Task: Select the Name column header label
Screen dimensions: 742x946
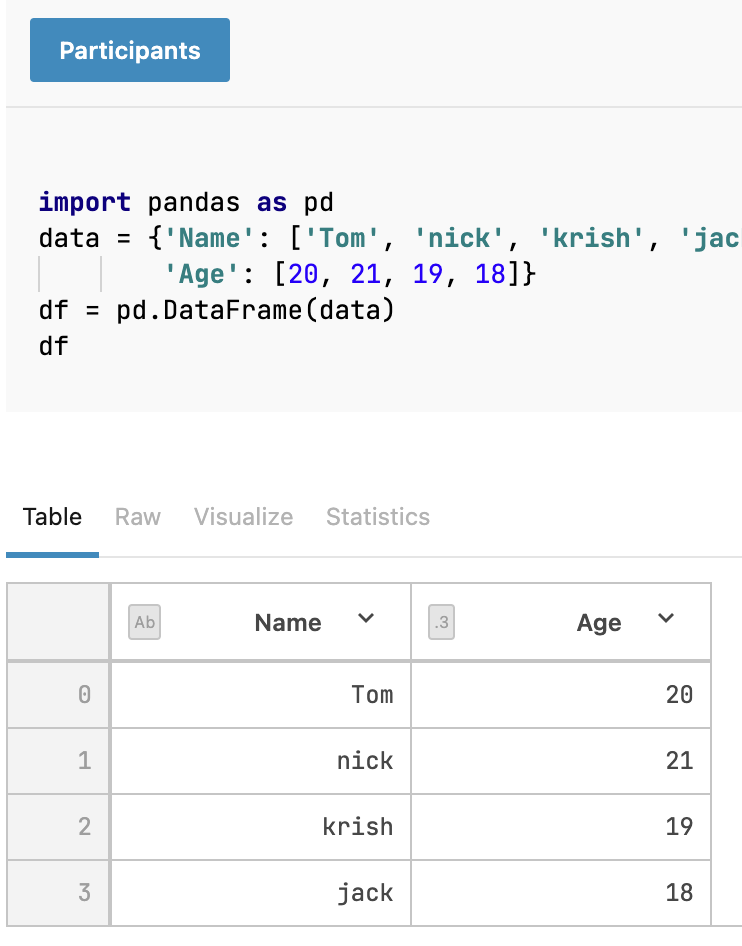Action: [x=288, y=623]
